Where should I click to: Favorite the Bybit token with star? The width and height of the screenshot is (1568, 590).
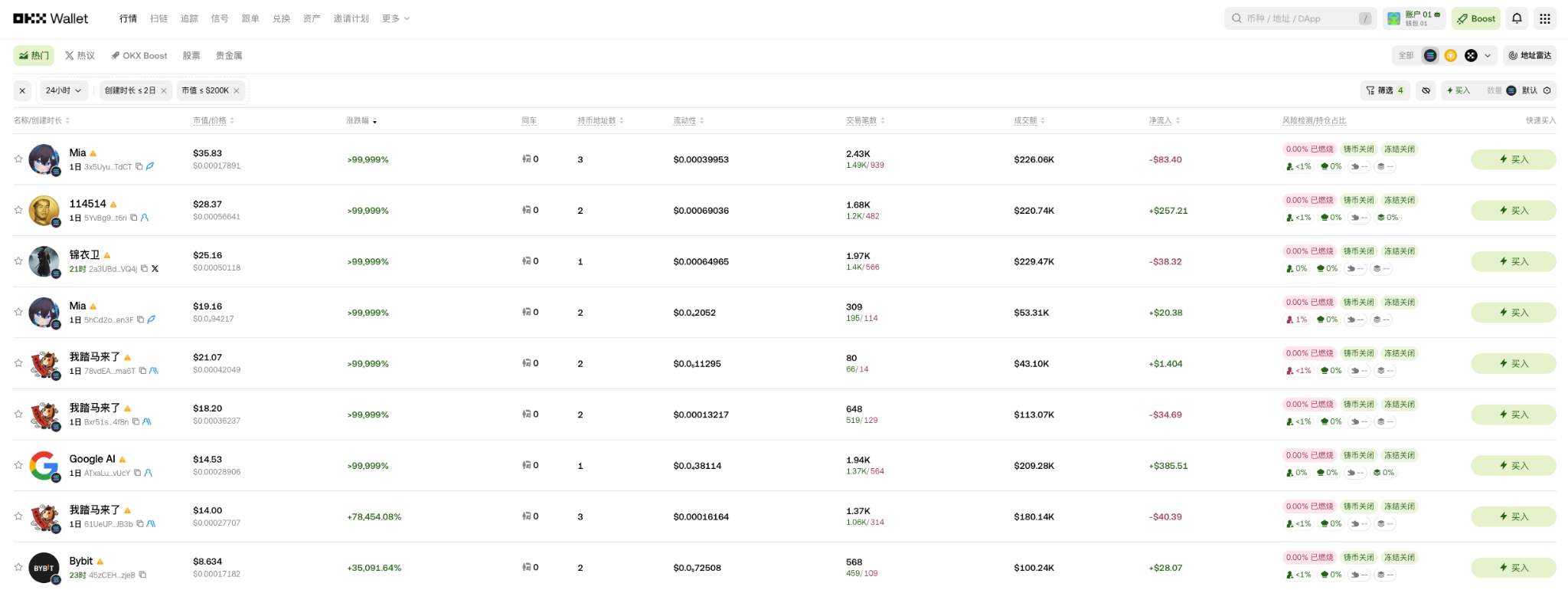(x=18, y=567)
